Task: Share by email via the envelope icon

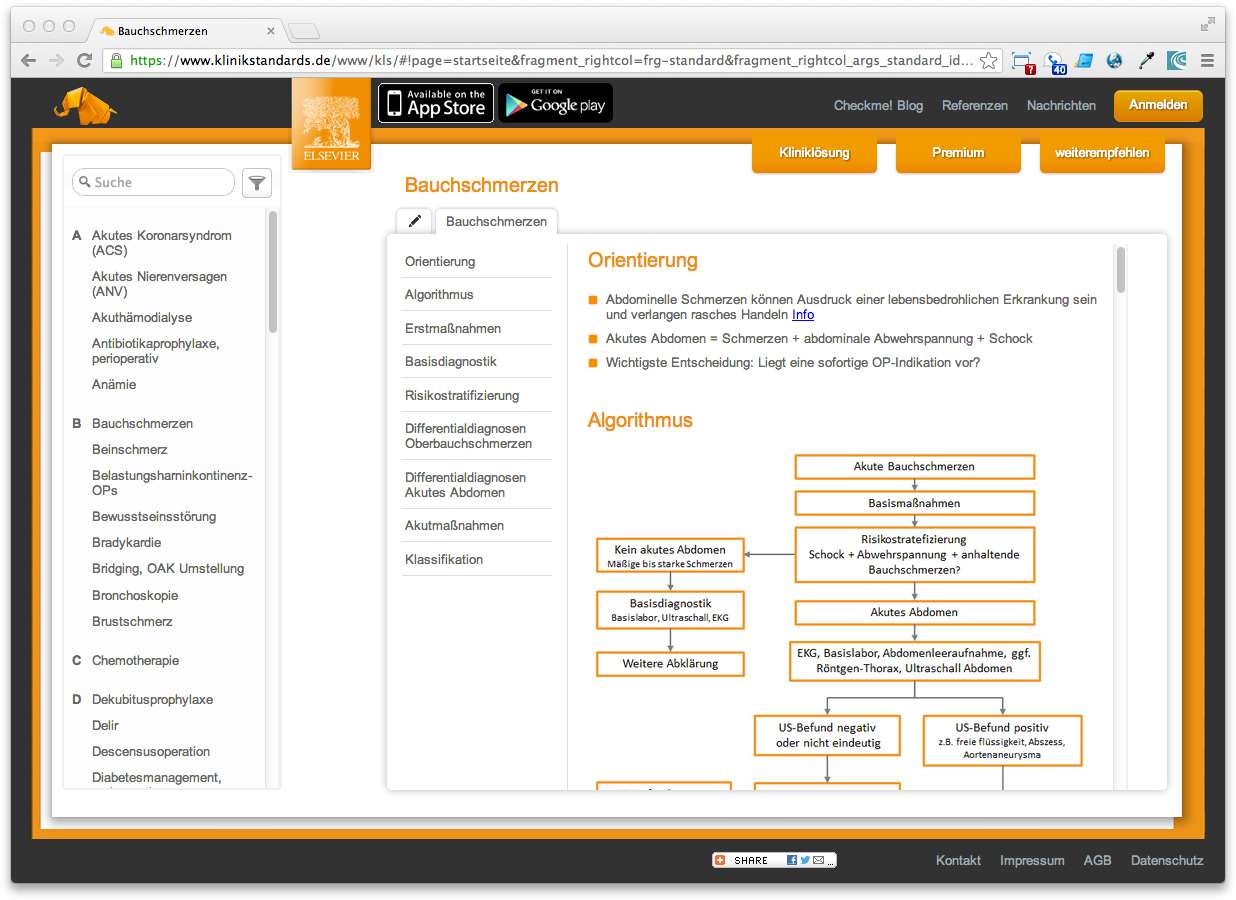Action: tap(818, 860)
